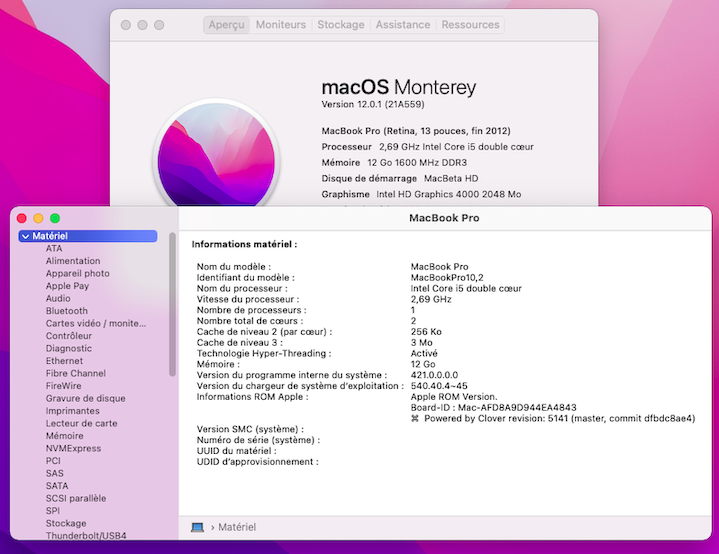
Task: Select FireWire in the sidebar
Action: point(63,386)
